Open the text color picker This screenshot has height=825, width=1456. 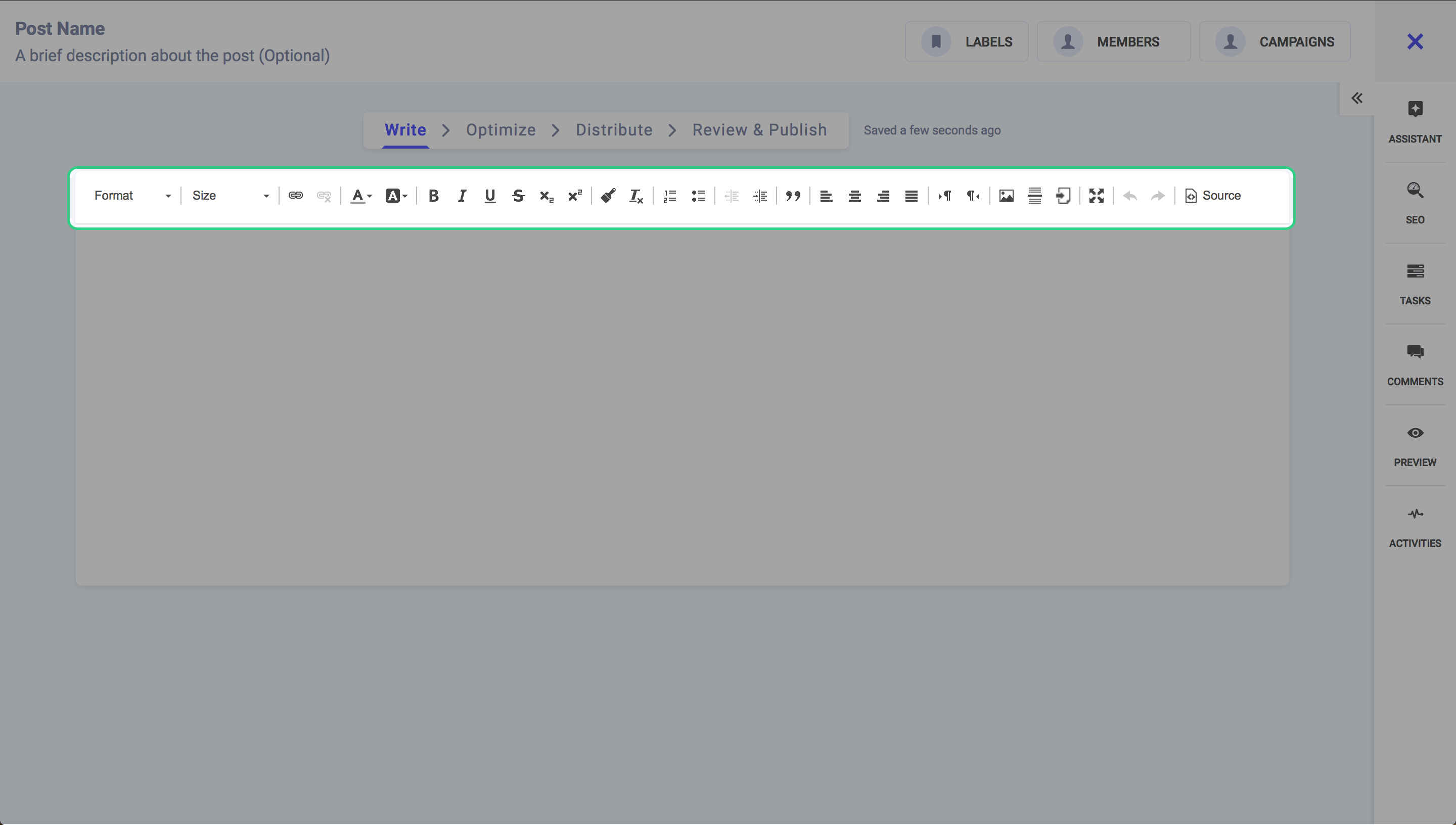(x=361, y=196)
